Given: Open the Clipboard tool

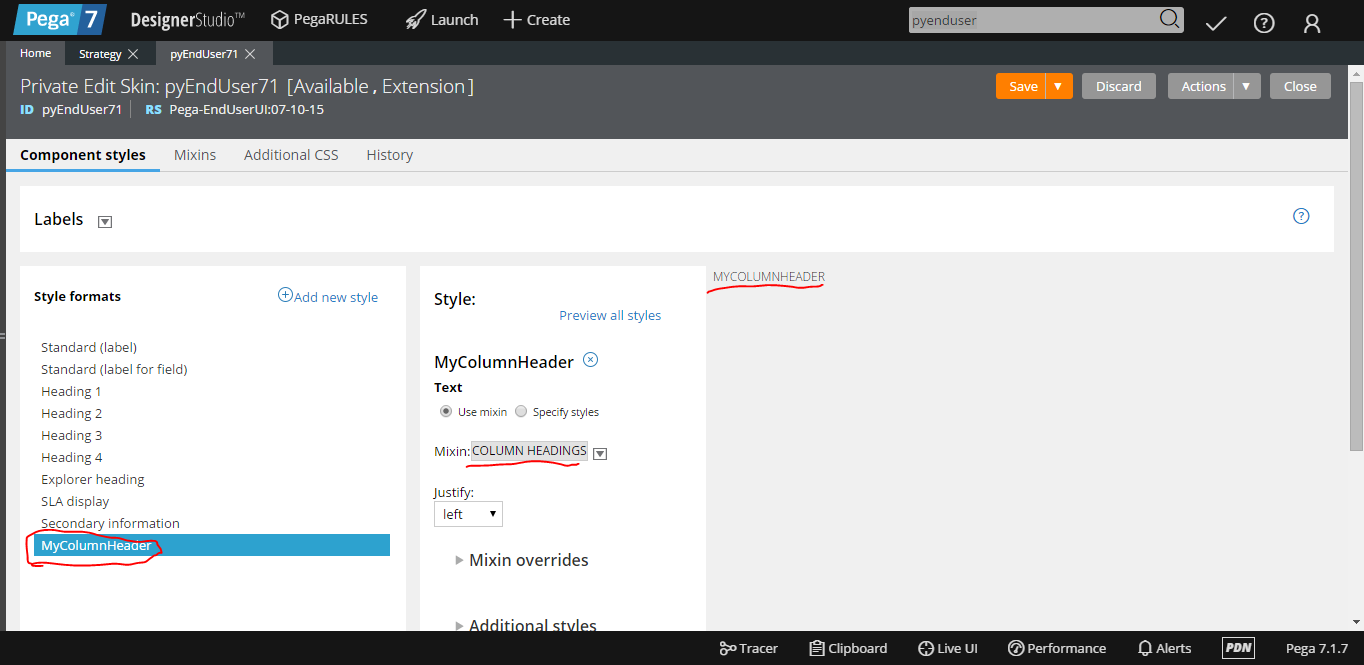Looking at the screenshot, I should pyautogui.click(x=848, y=648).
